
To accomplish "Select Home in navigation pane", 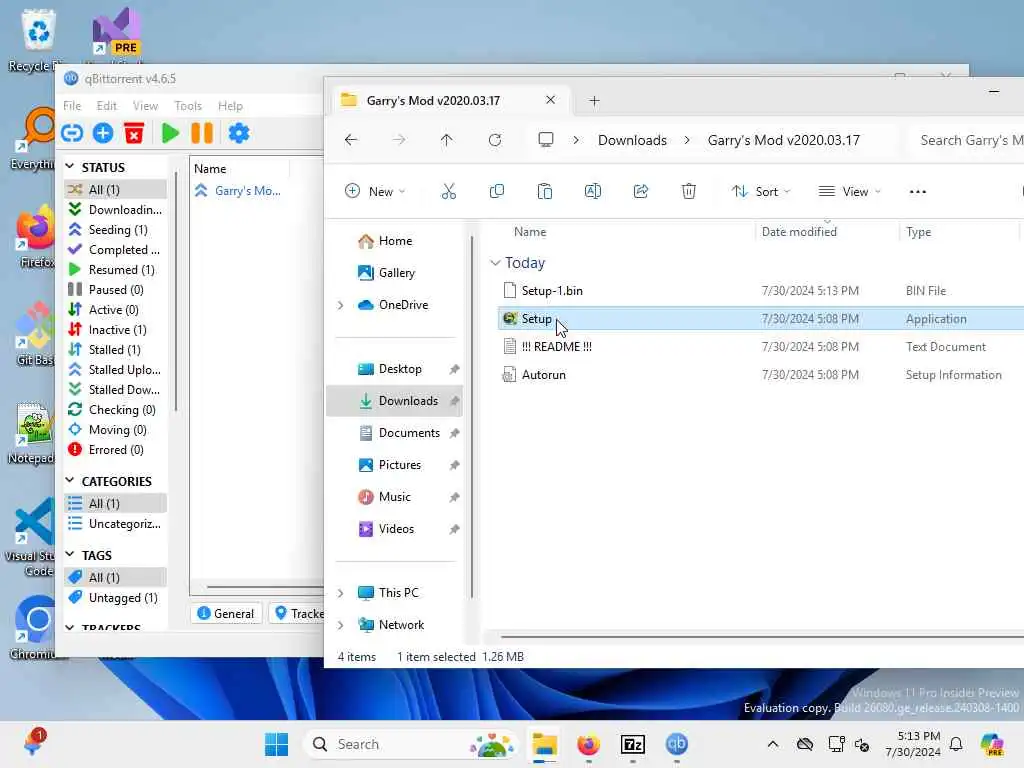I will tap(394, 241).
